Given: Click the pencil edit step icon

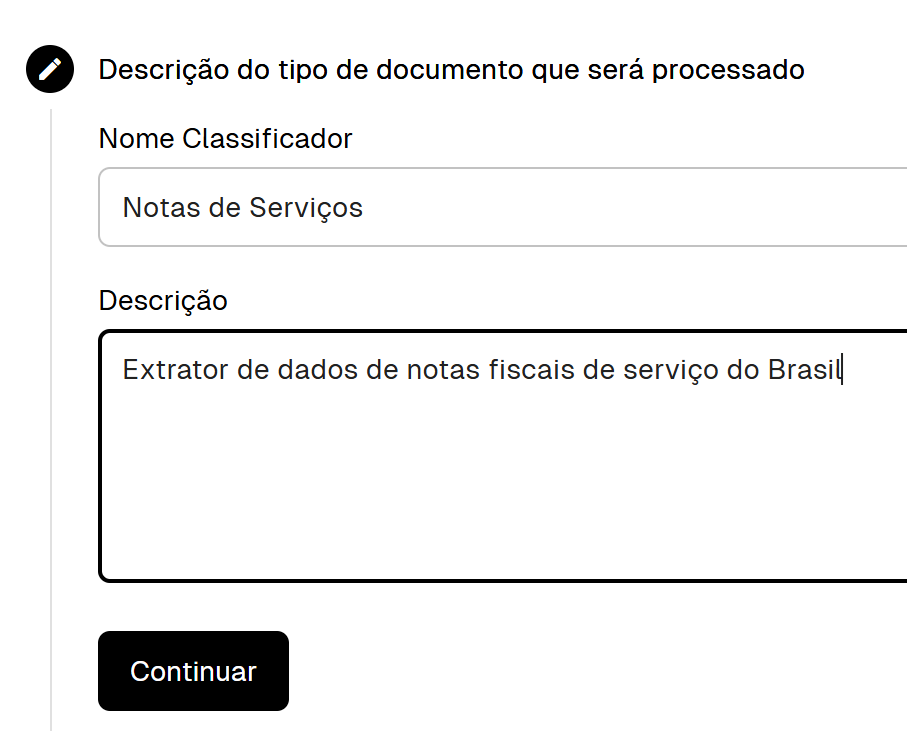Looking at the screenshot, I should (50, 69).
